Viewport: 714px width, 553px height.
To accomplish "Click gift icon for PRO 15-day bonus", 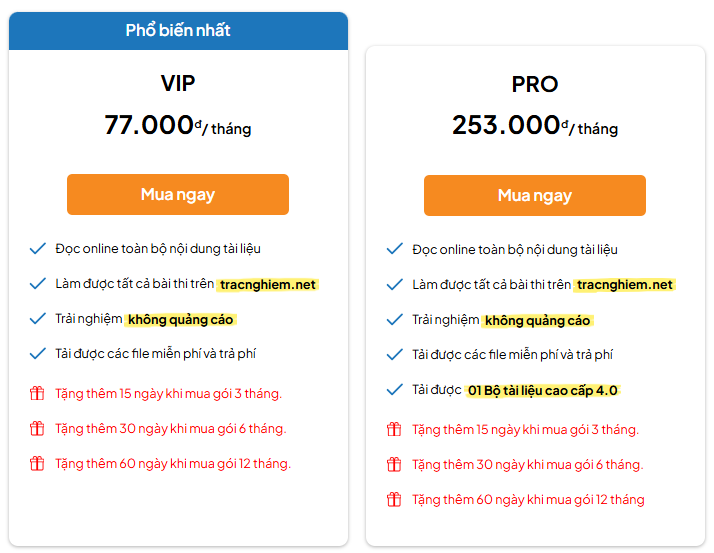I will pos(394,429).
